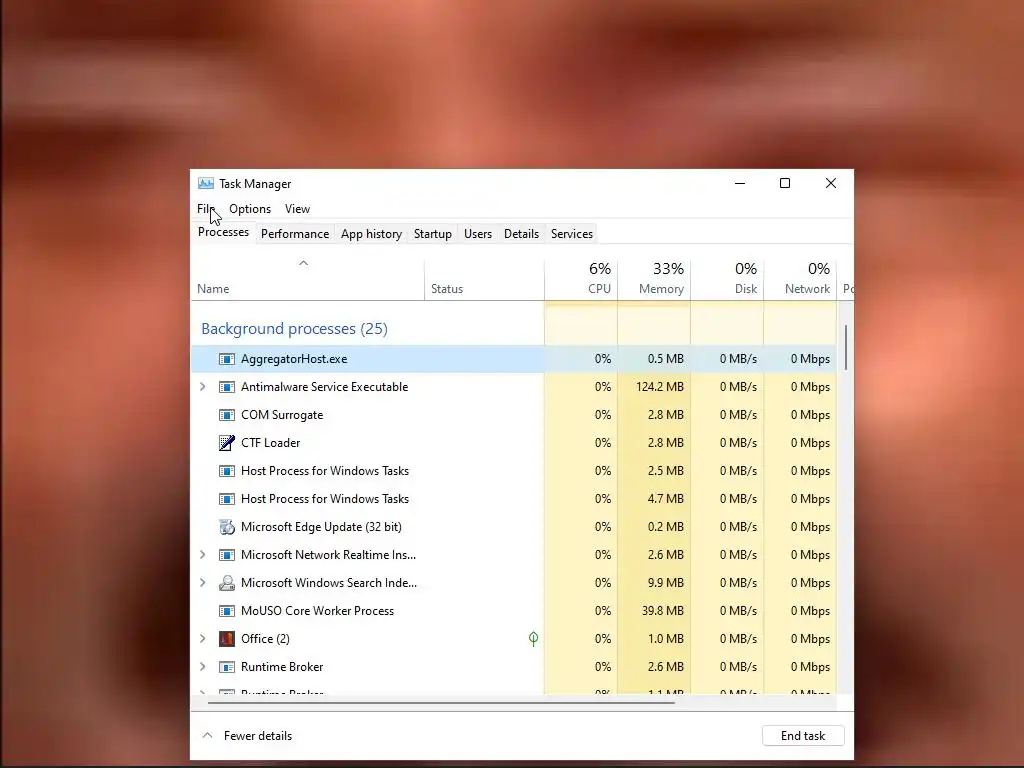The height and width of the screenshot is (768, 1024).
Task: Select the Processes tab
Action: click(223, 232)
